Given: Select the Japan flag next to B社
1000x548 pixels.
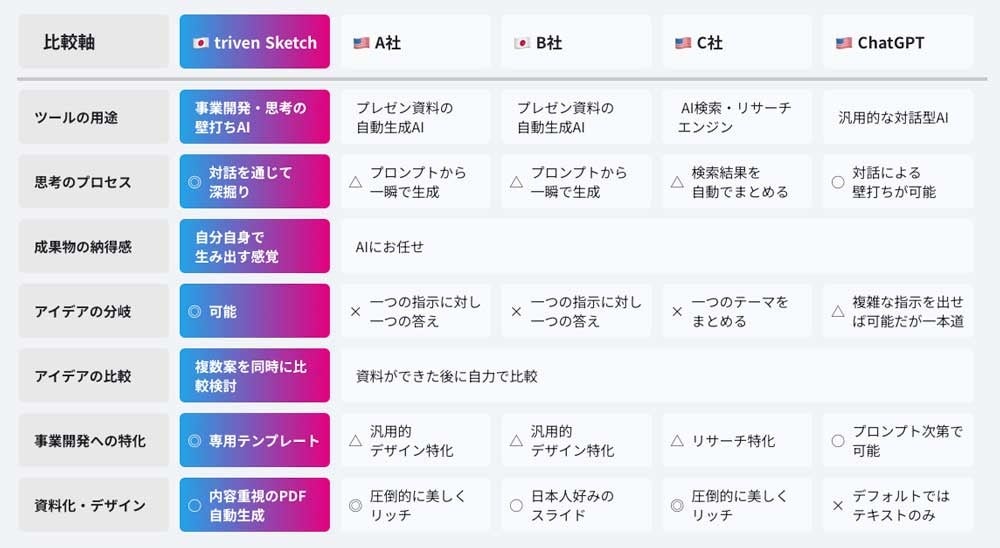Looking at the screenshot, I should 521,43.
